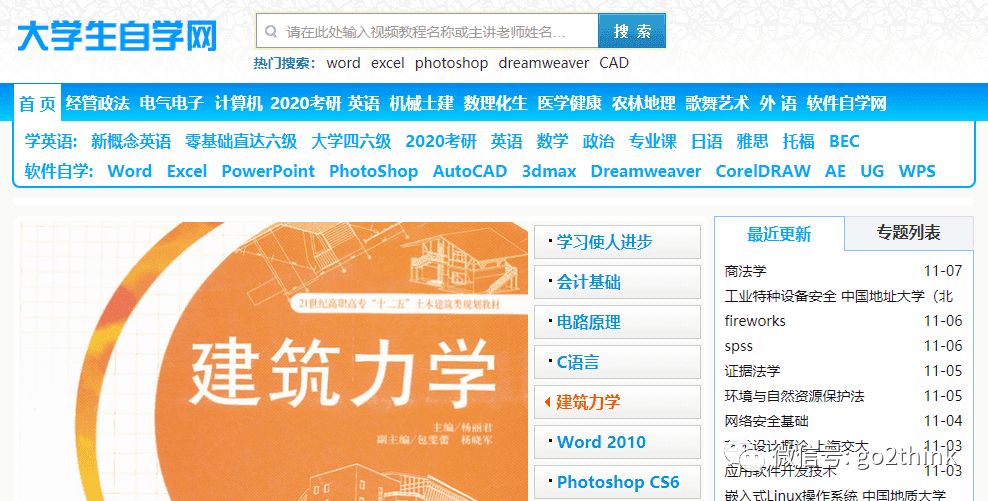Open 工业特种设备安全 entry
This screenshot has width=988, height=501.
point(839,296)
